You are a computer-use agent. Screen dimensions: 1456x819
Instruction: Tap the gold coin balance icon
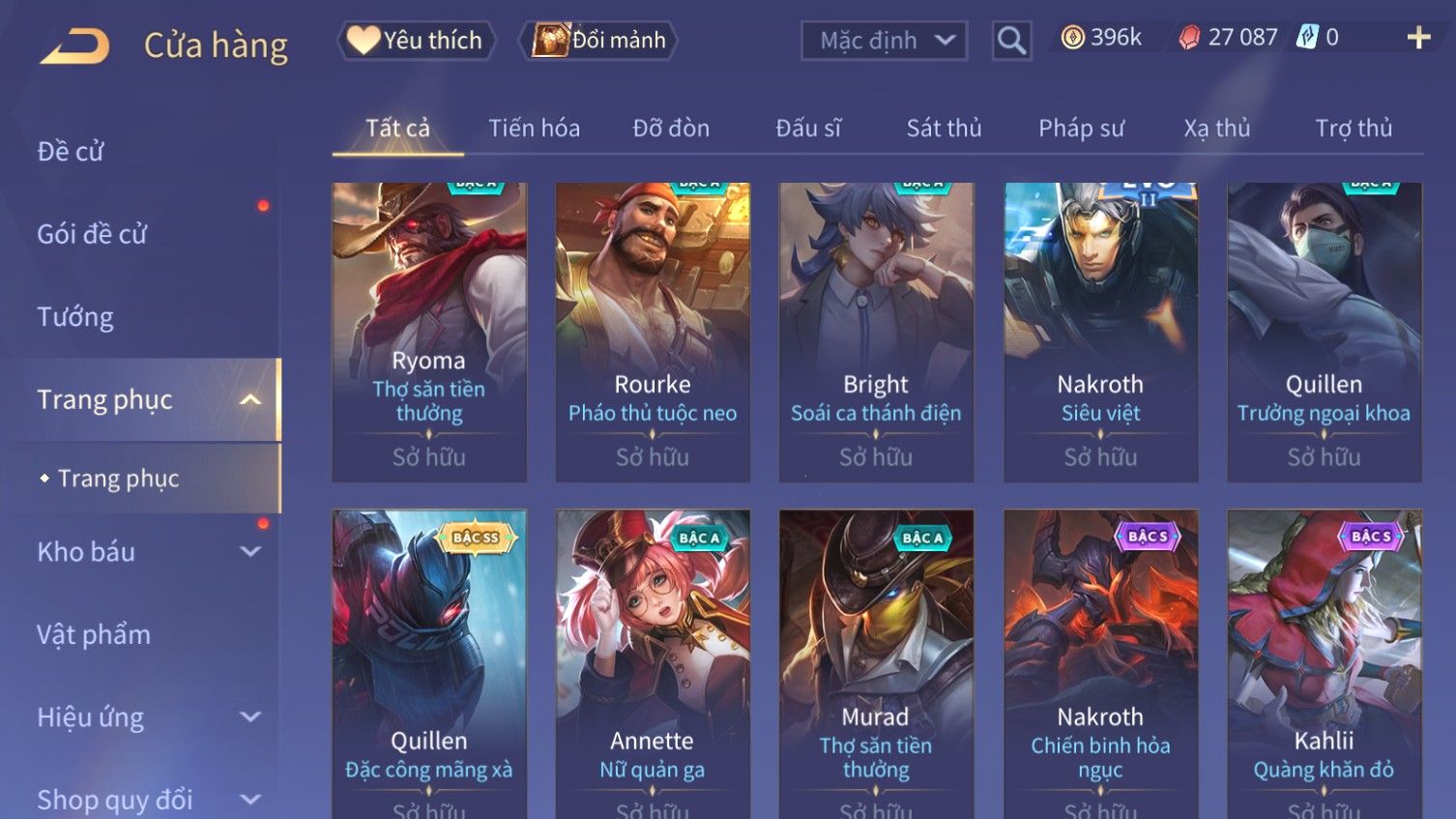pos(1072,38)
